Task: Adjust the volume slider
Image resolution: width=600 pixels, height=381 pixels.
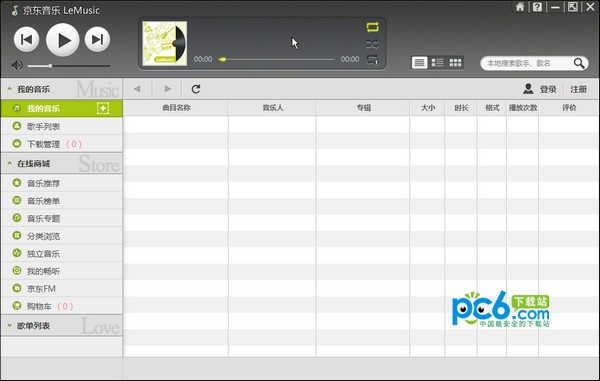Action: [69, 66]
